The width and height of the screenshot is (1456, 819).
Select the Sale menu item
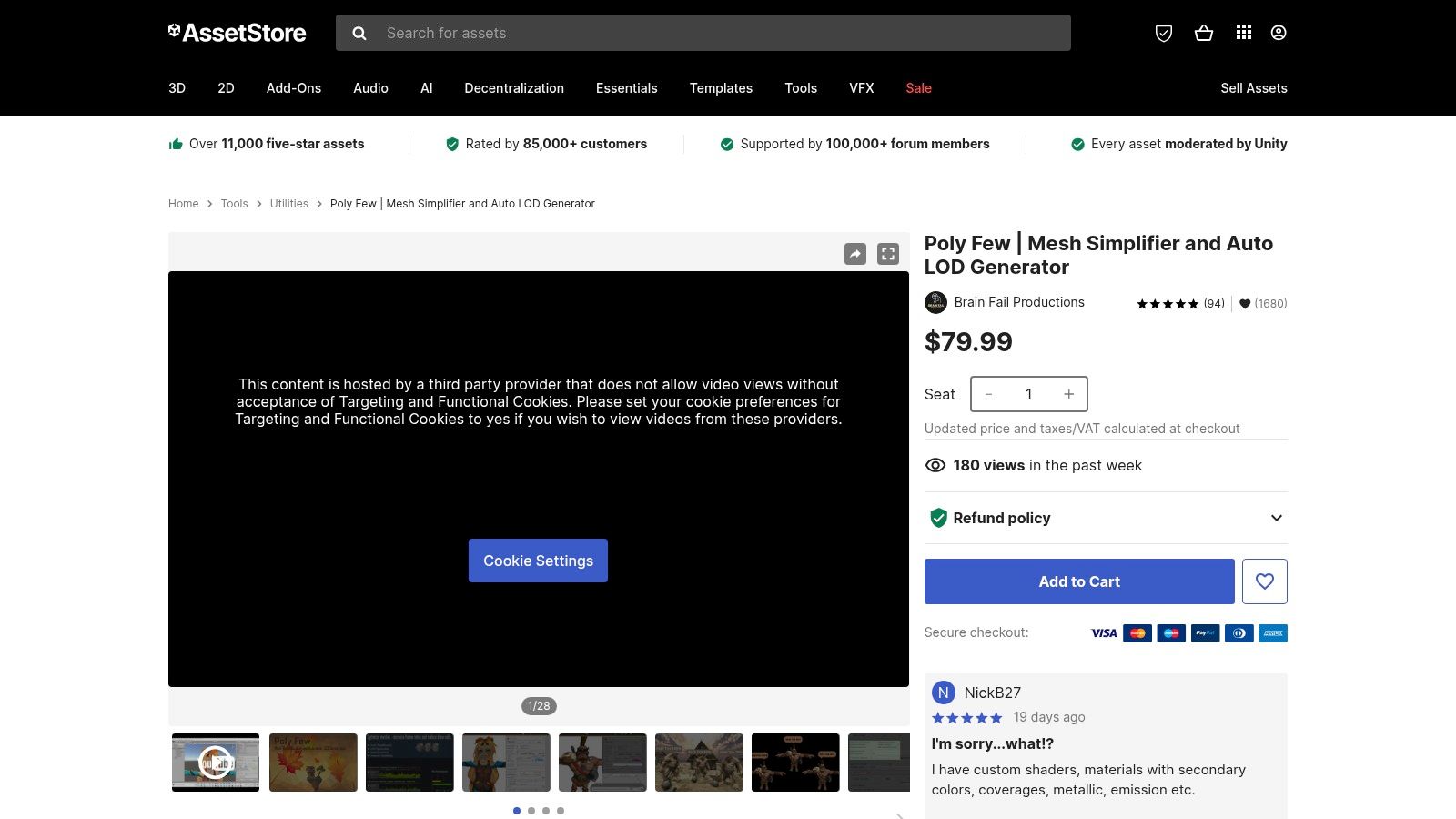918,88
